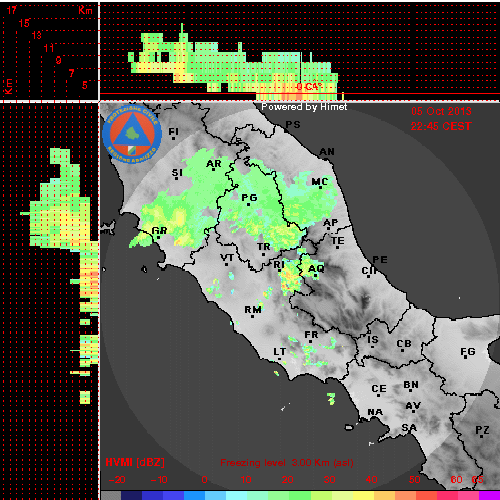Select the RM city label

tap(253, 310)
